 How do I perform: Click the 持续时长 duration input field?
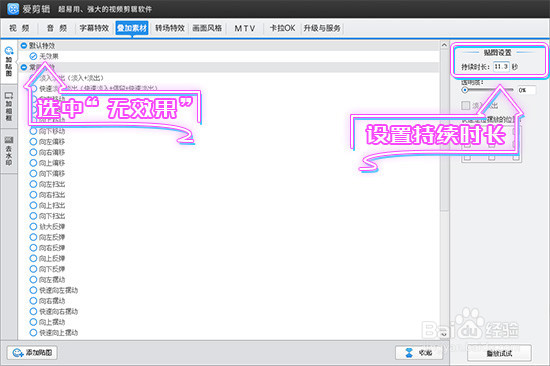[x=501, y=67]
